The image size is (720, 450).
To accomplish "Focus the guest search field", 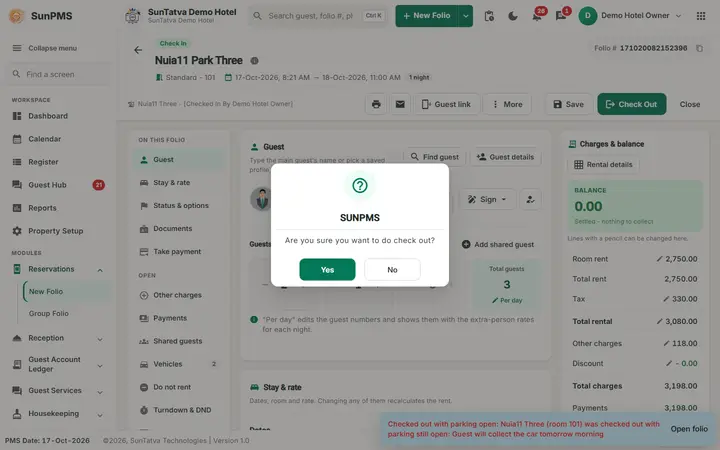I will click(318, 16).
